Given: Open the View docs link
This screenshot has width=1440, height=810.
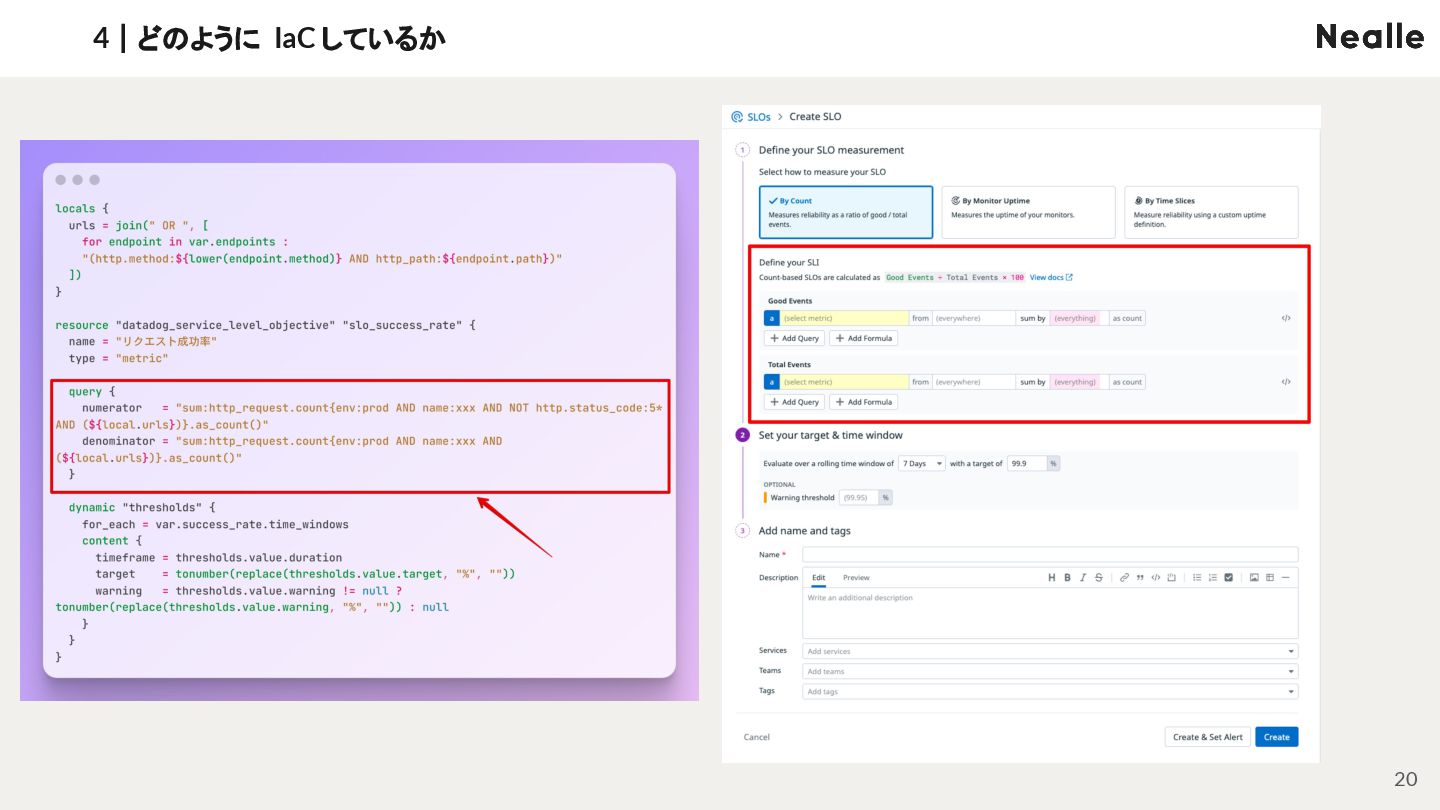Looking at the screenshot, I should click(x=1046, y=277).
